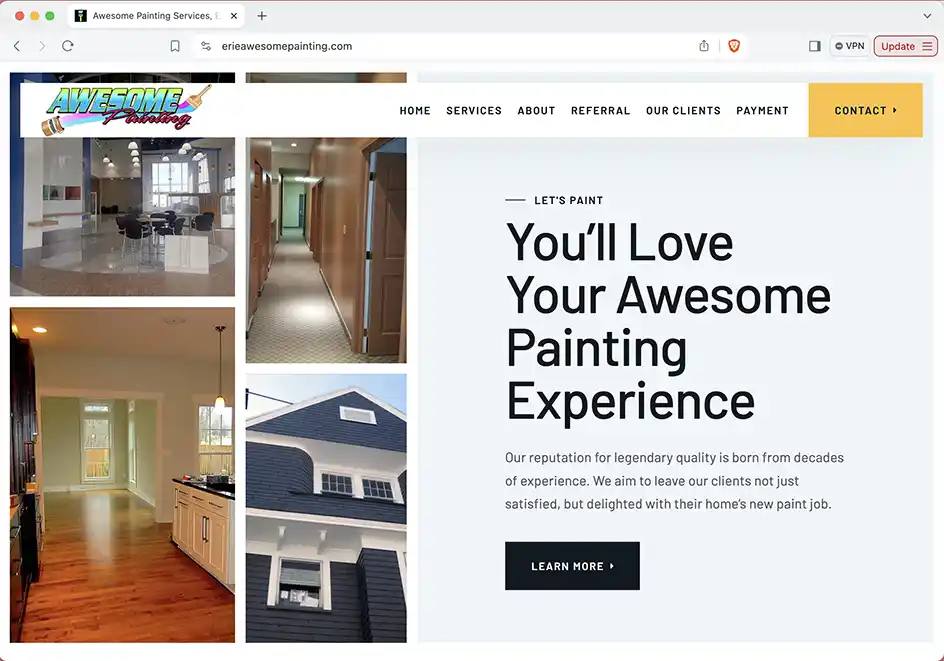The image size is (944, 661).
Task: Open a new tab with plus icon
Action: coord(262,16)
